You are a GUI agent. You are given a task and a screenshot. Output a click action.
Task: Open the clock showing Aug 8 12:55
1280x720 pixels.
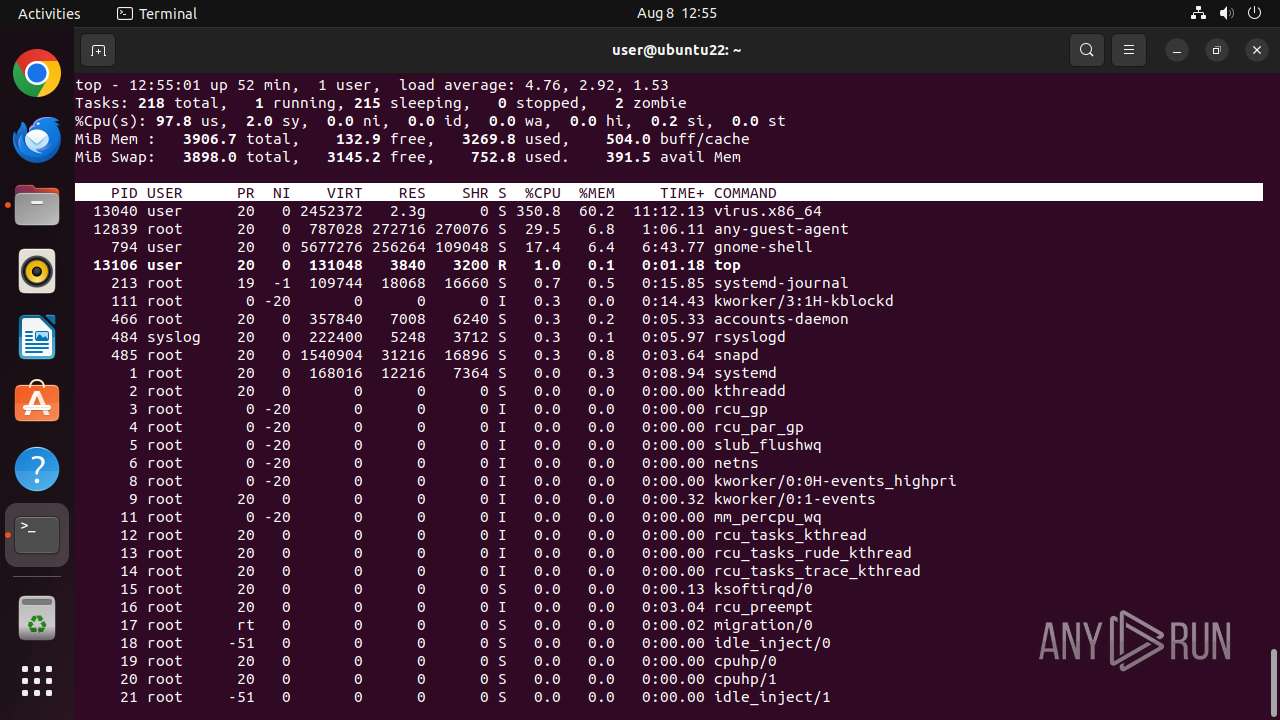tap(677, 14)
